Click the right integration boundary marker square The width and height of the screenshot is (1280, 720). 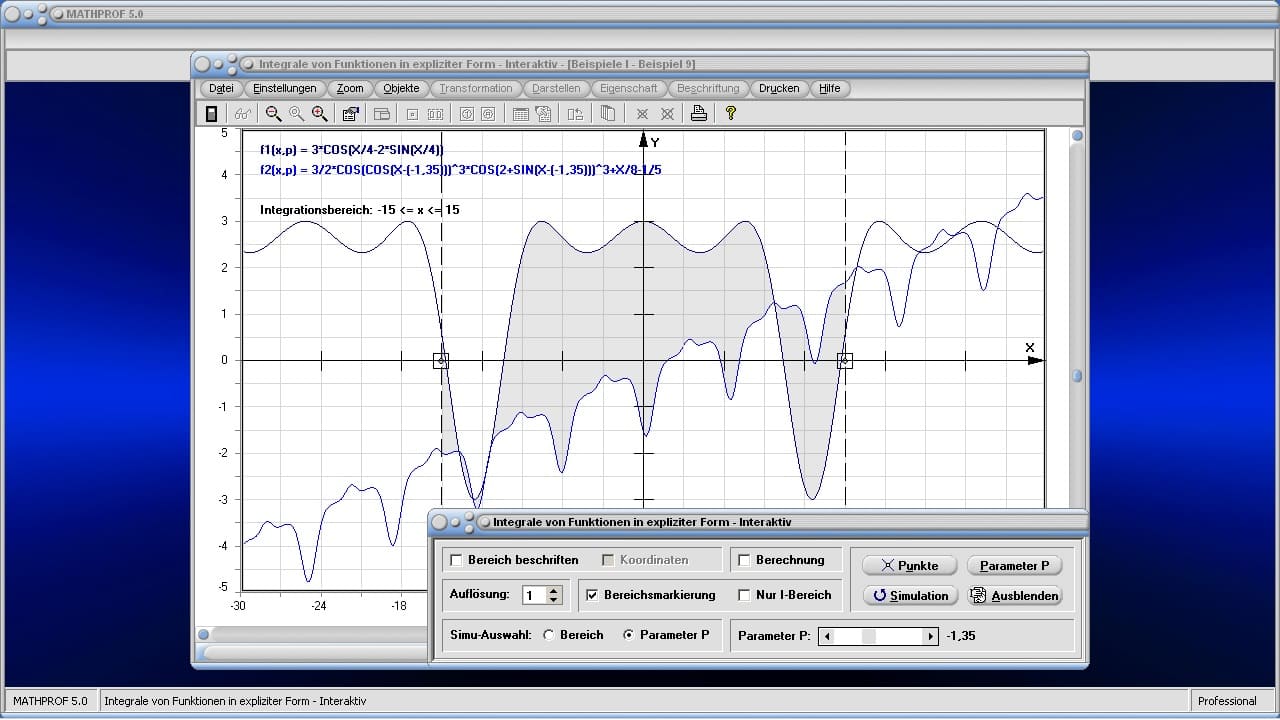[x=845, y=360]
